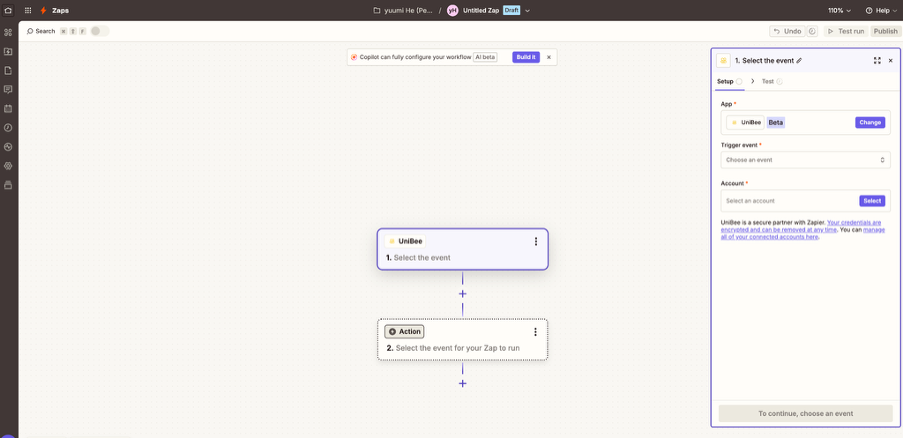Open the four-shapes components icon in sidebar
Image resolution: width=904 pixels, height=438 pixels.
coord(8,32)
